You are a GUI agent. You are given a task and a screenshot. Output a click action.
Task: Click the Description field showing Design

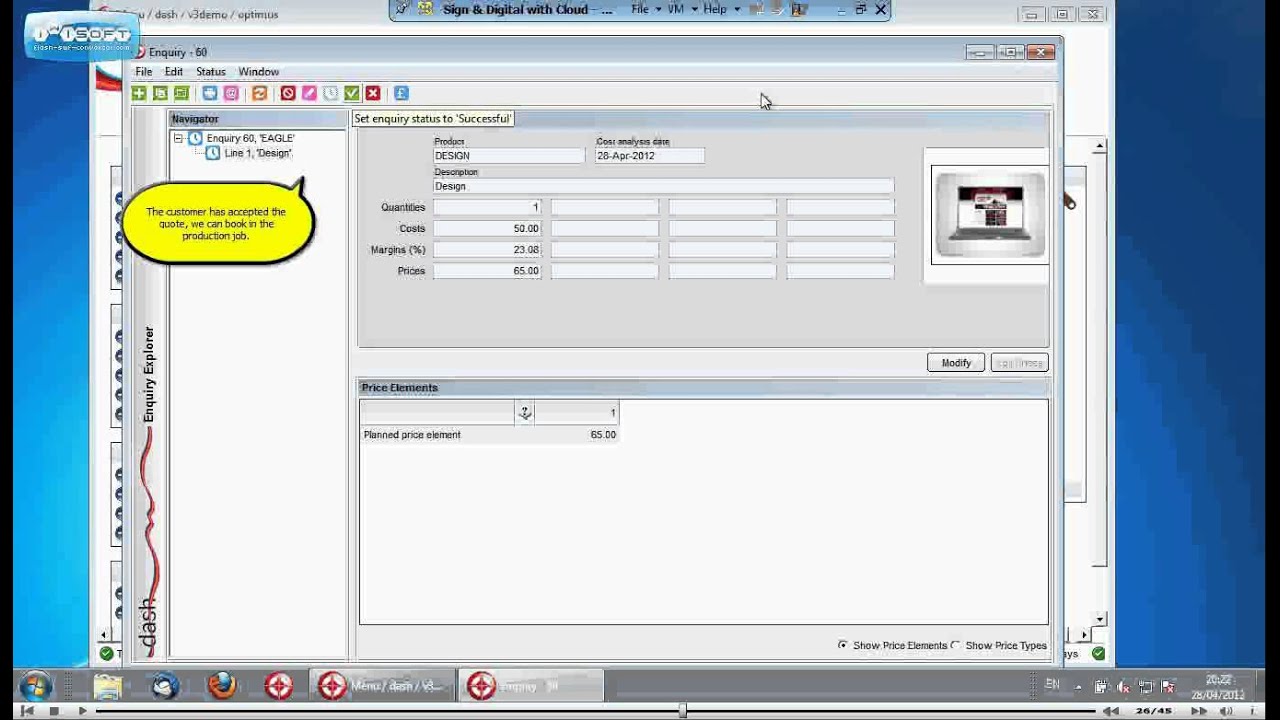[664, 186]
